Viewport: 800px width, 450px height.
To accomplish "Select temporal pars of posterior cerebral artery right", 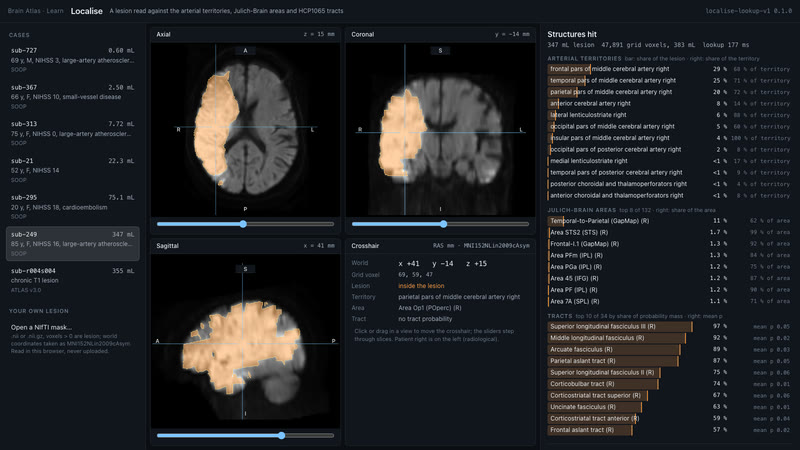I will point(668,172).
